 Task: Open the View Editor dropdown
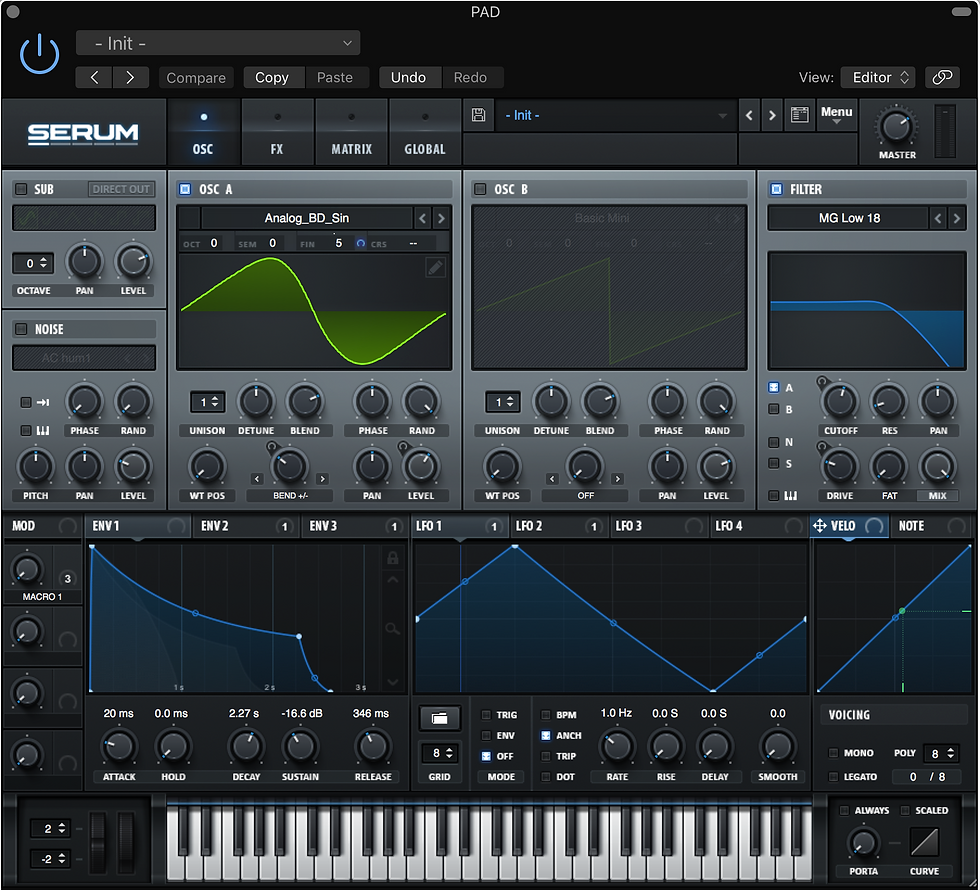(878, 77)
